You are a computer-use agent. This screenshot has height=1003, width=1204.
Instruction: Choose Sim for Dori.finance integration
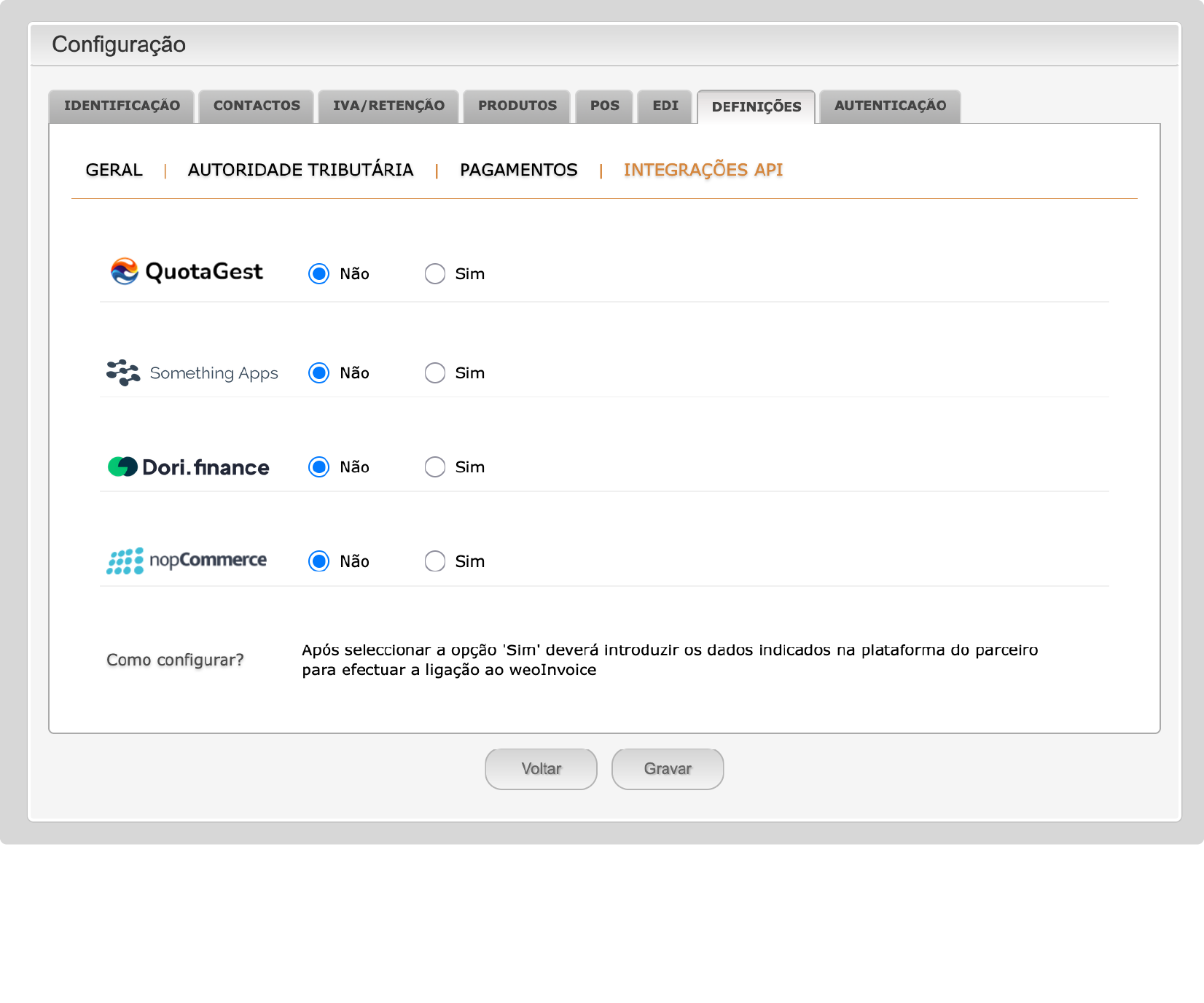[x=435, y=467]
